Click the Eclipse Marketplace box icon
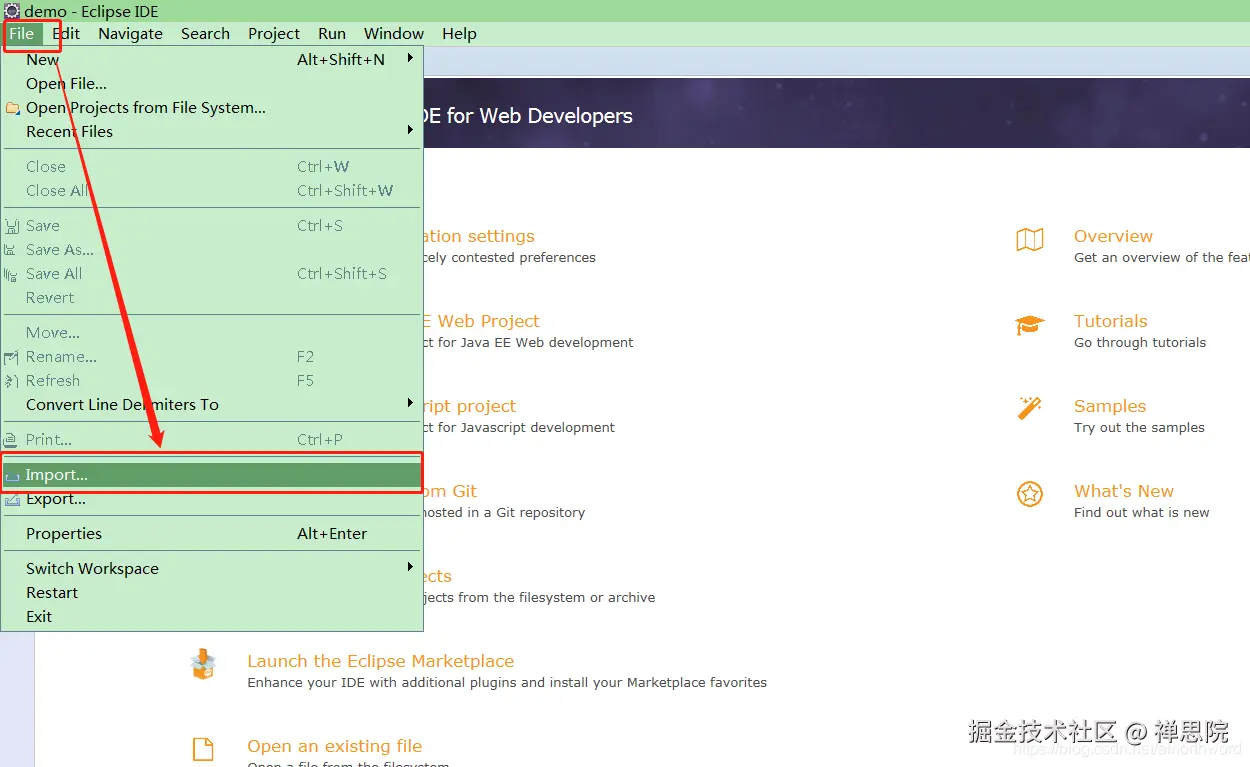The image size is (1250, 767). click(203, 664)
